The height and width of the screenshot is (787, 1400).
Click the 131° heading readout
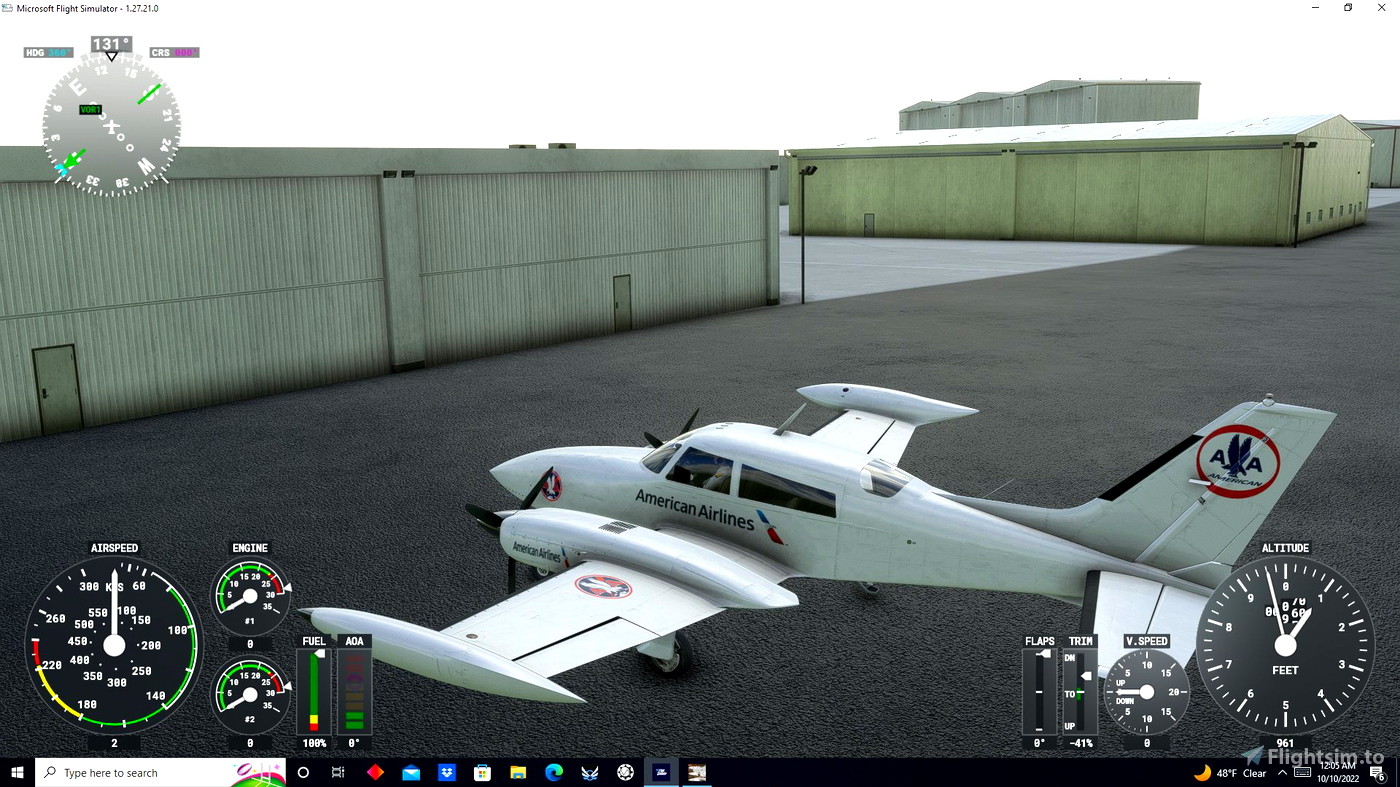point(111,44)
